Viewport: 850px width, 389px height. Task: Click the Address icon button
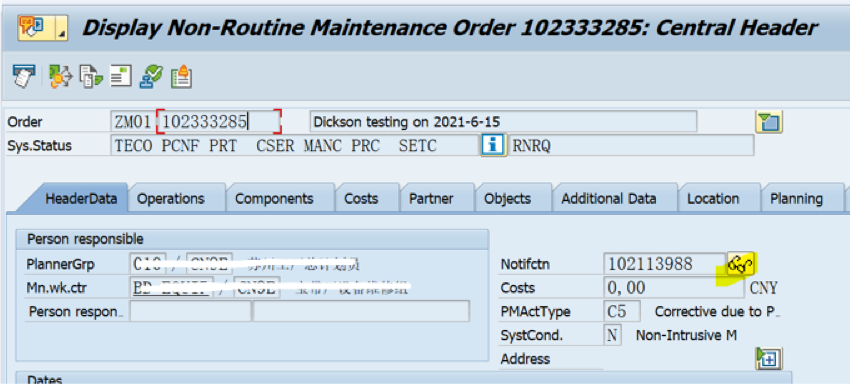769,359
